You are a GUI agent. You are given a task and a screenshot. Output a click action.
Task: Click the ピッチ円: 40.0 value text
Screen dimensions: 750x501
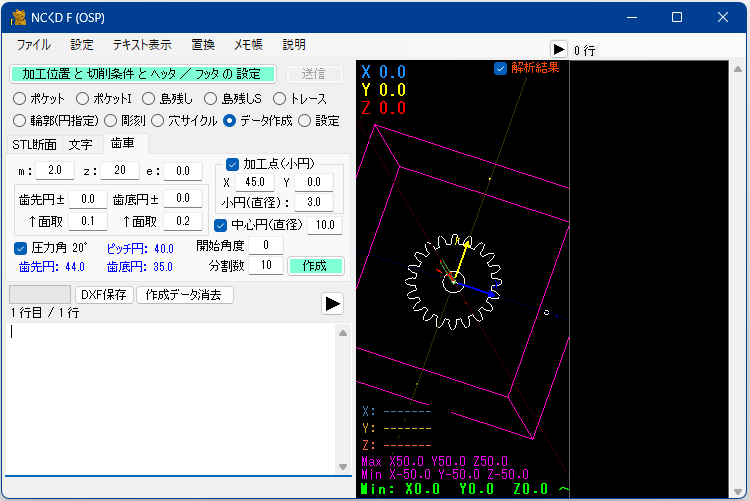[140, 249]
